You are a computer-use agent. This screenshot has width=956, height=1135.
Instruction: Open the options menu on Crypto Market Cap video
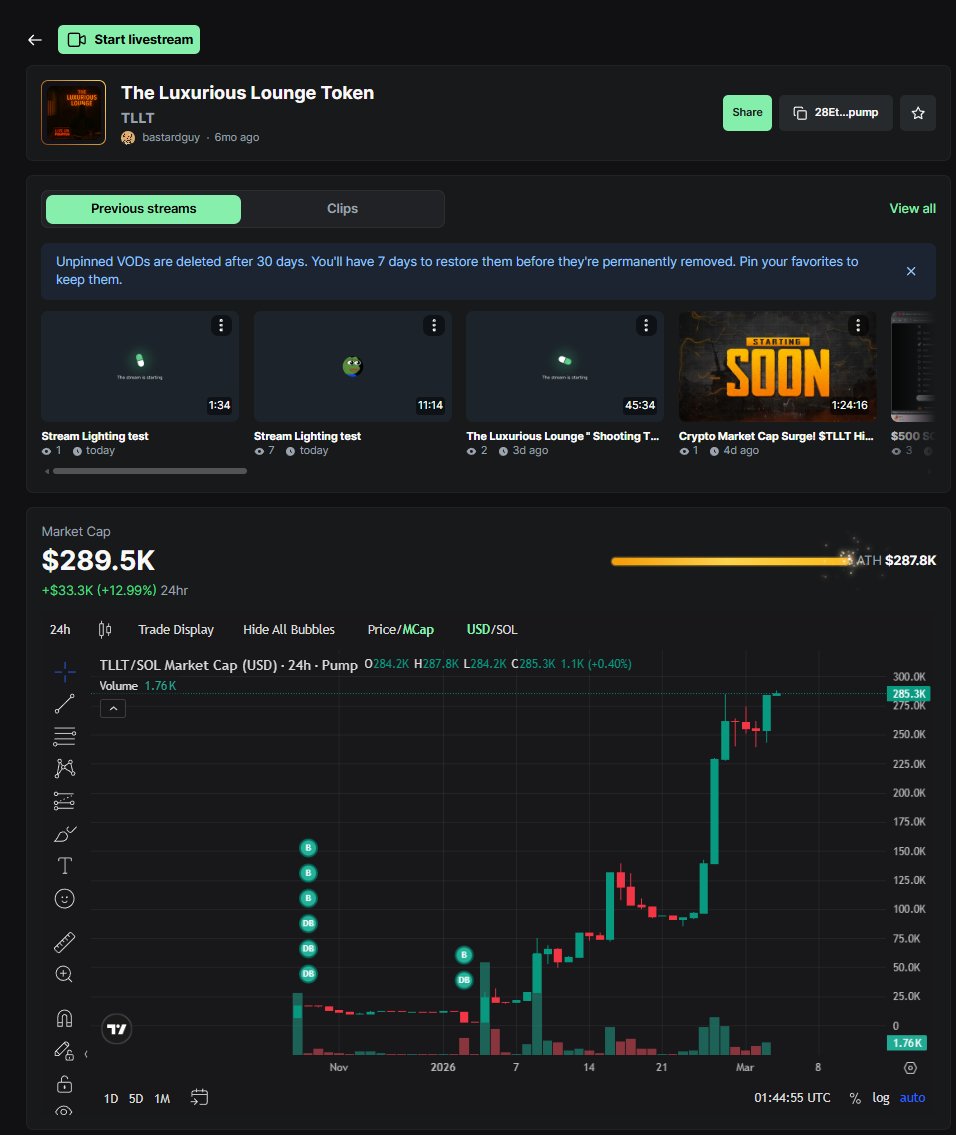(857, 325)
